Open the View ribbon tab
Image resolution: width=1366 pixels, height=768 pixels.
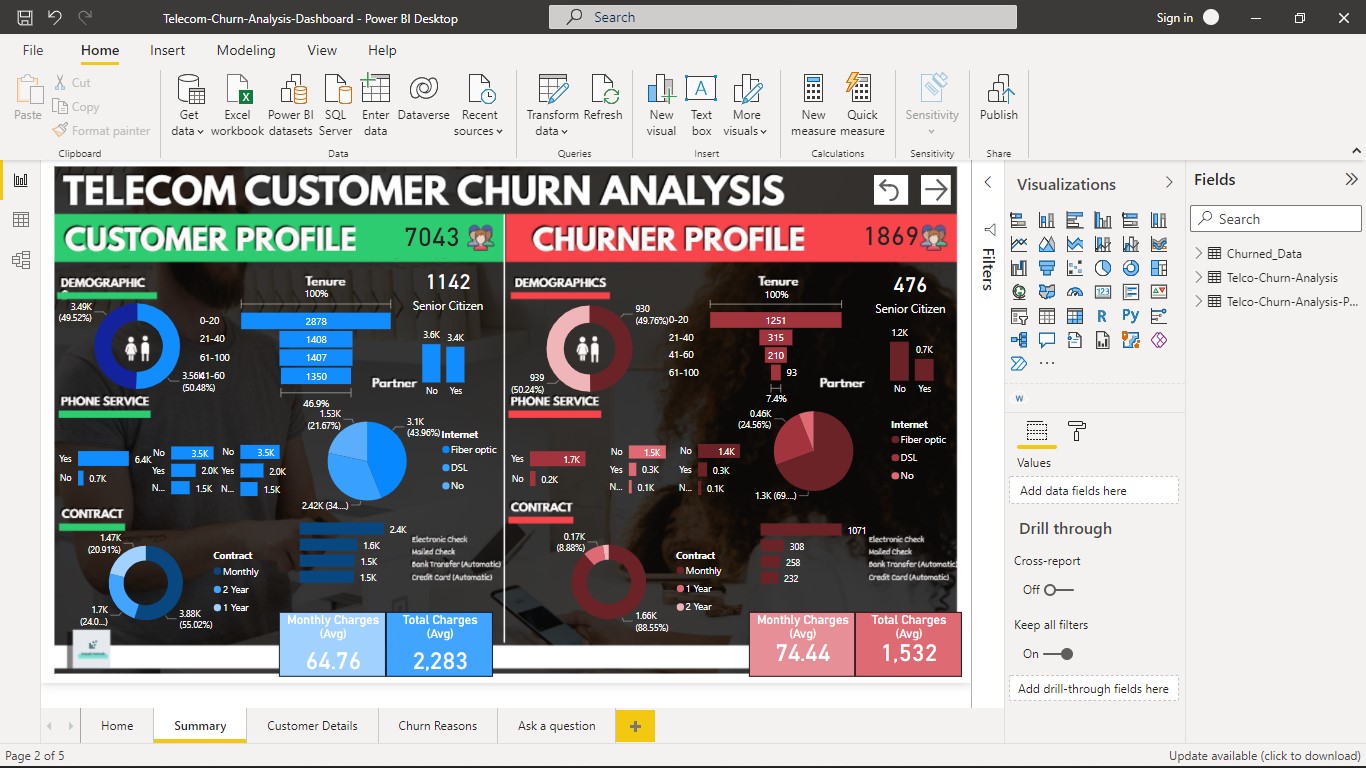click(x=322, y=50)
